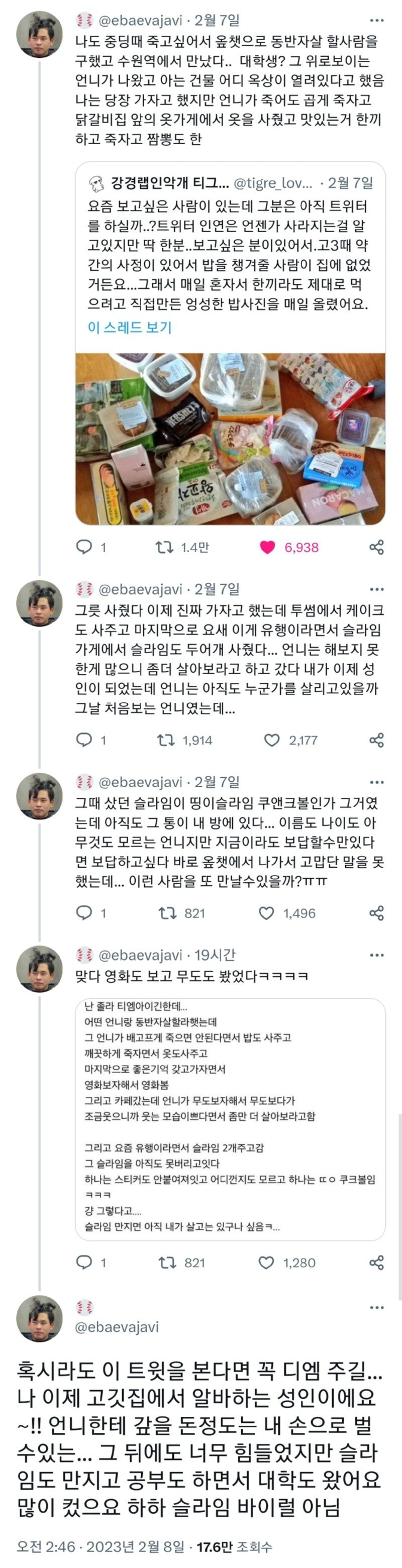The width and height of the screenshot is (402, 1568).
Task: Open more options for the '그릇 사줬다' tweet
Action: (376, 589)
